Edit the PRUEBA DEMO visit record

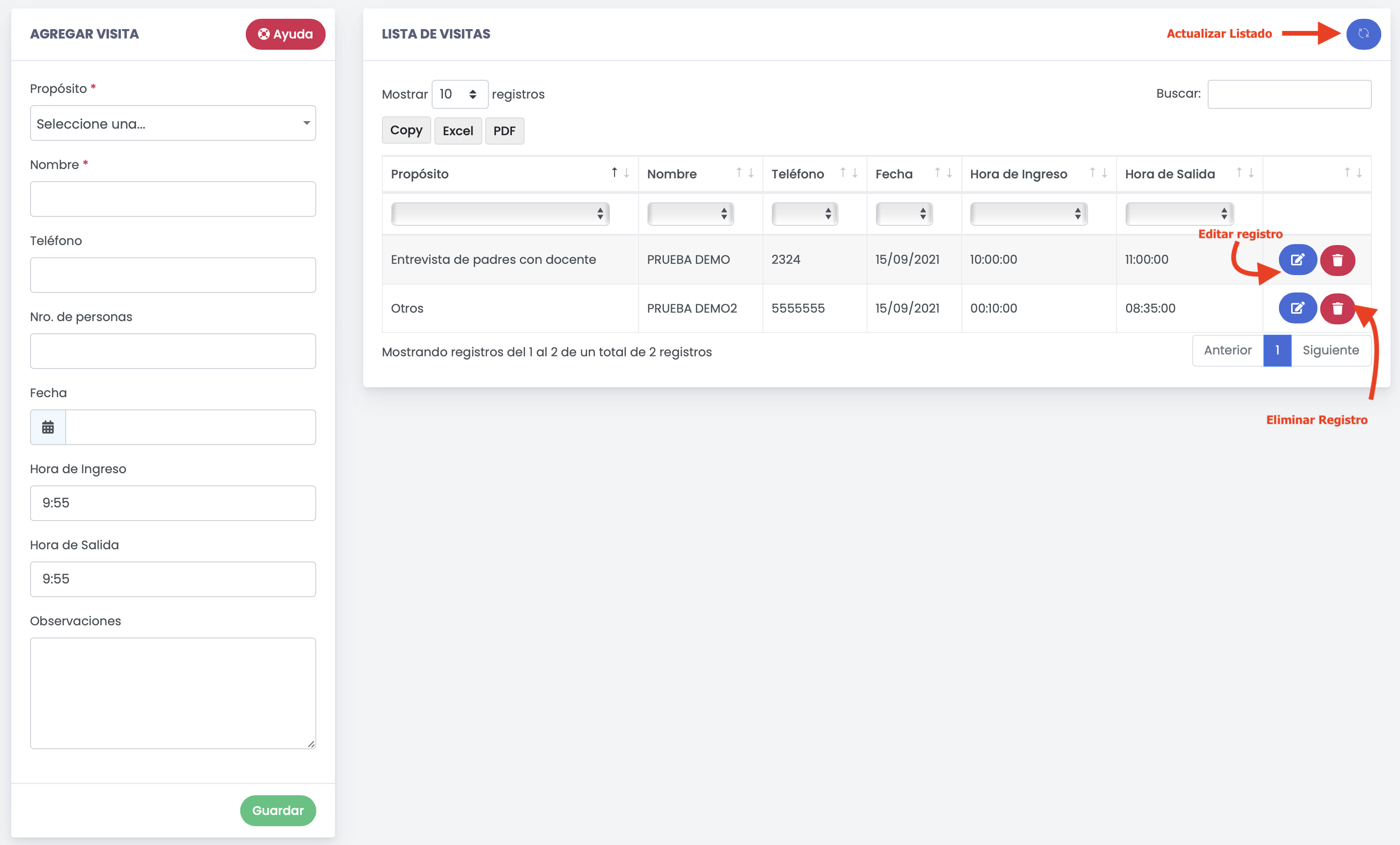[1297, 260]
